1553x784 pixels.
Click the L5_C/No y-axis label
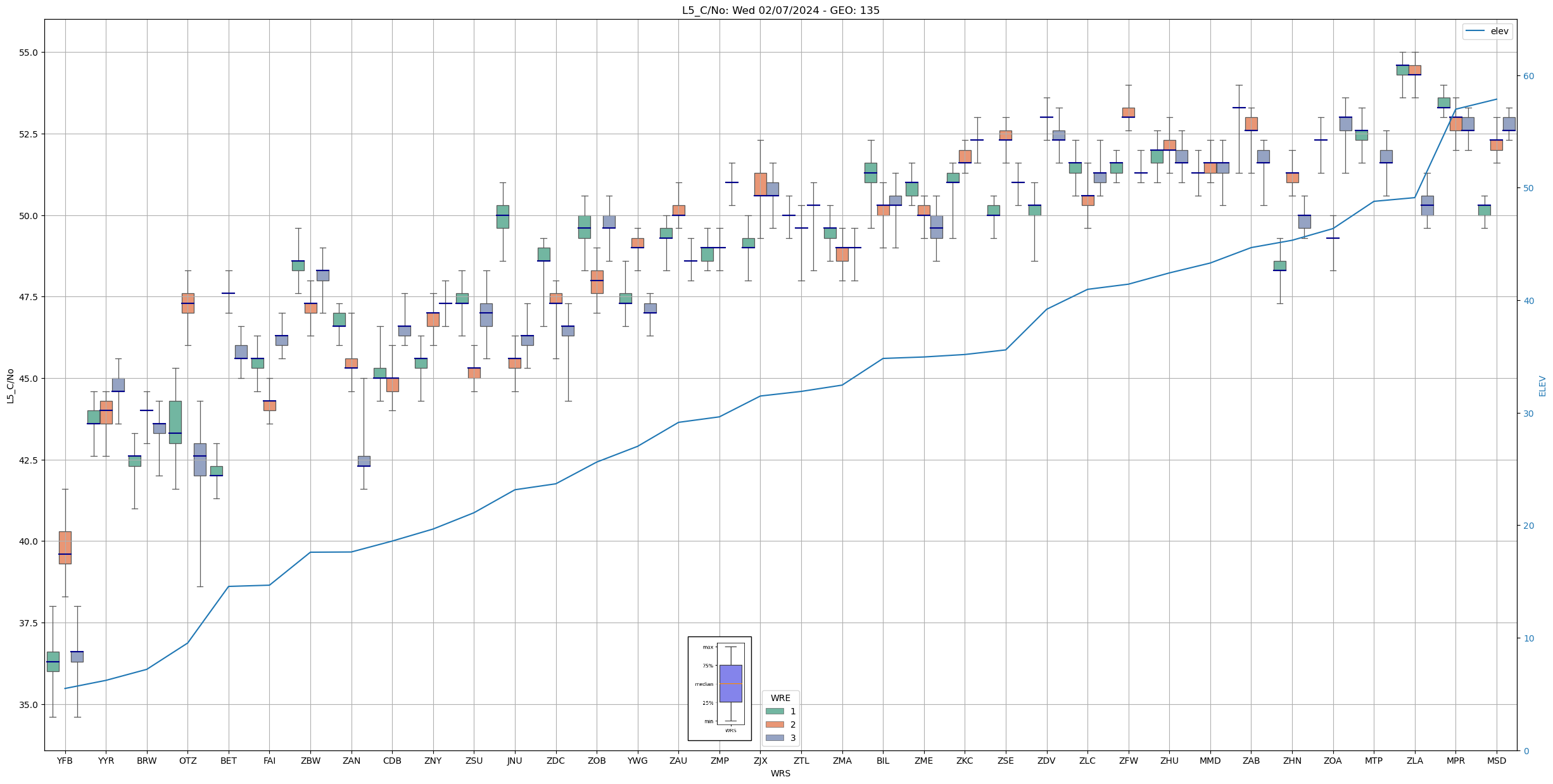(x=10, y=386)
